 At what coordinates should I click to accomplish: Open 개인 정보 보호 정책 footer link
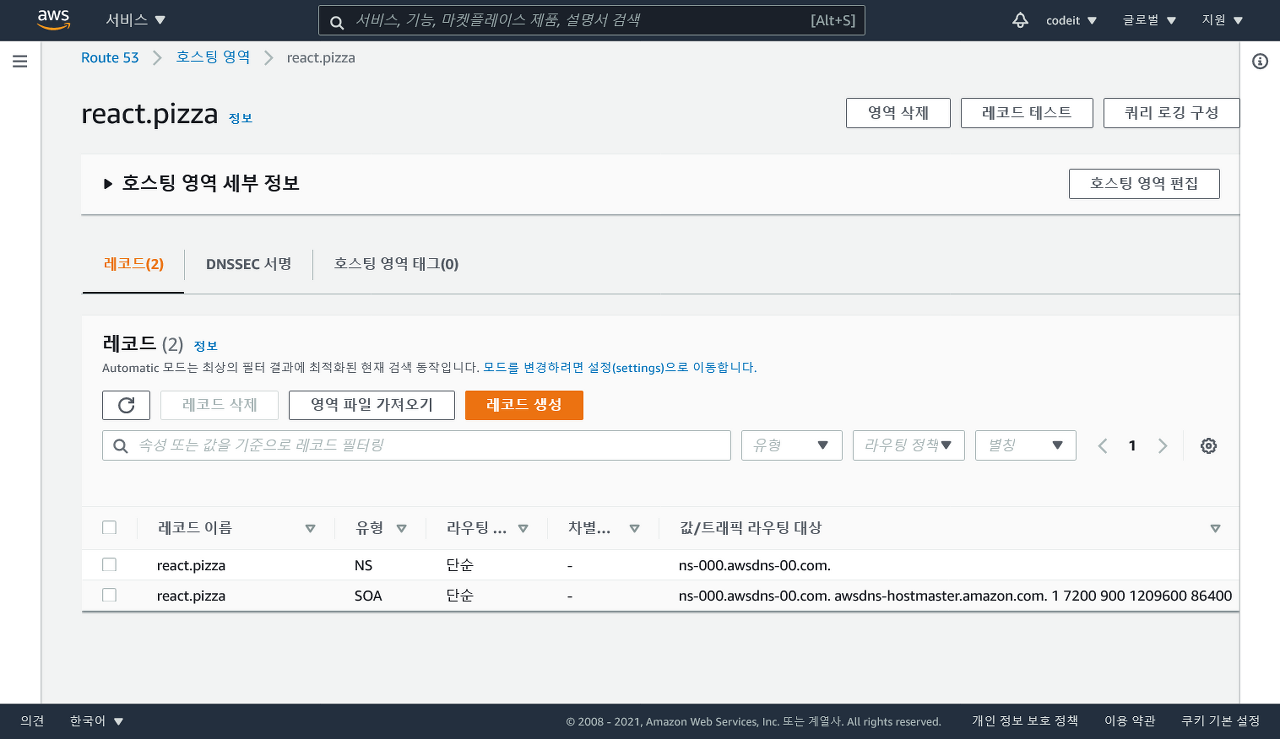1025,721
